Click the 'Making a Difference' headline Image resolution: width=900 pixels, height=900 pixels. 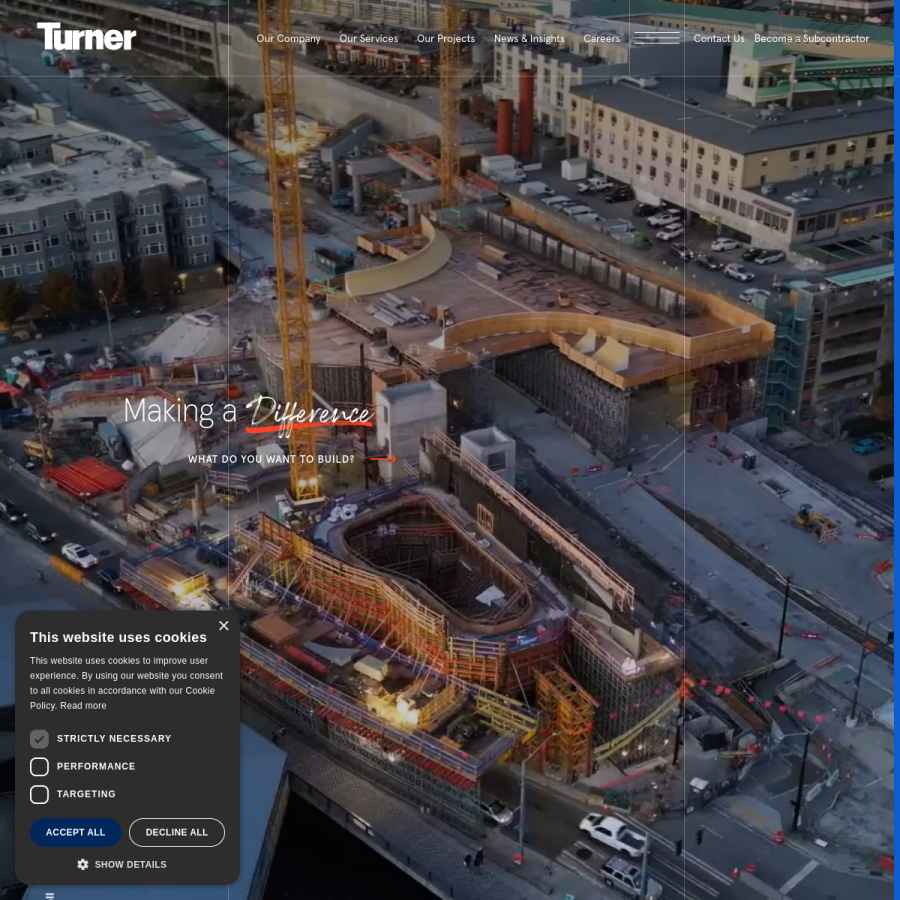click(x=249, y=413)
